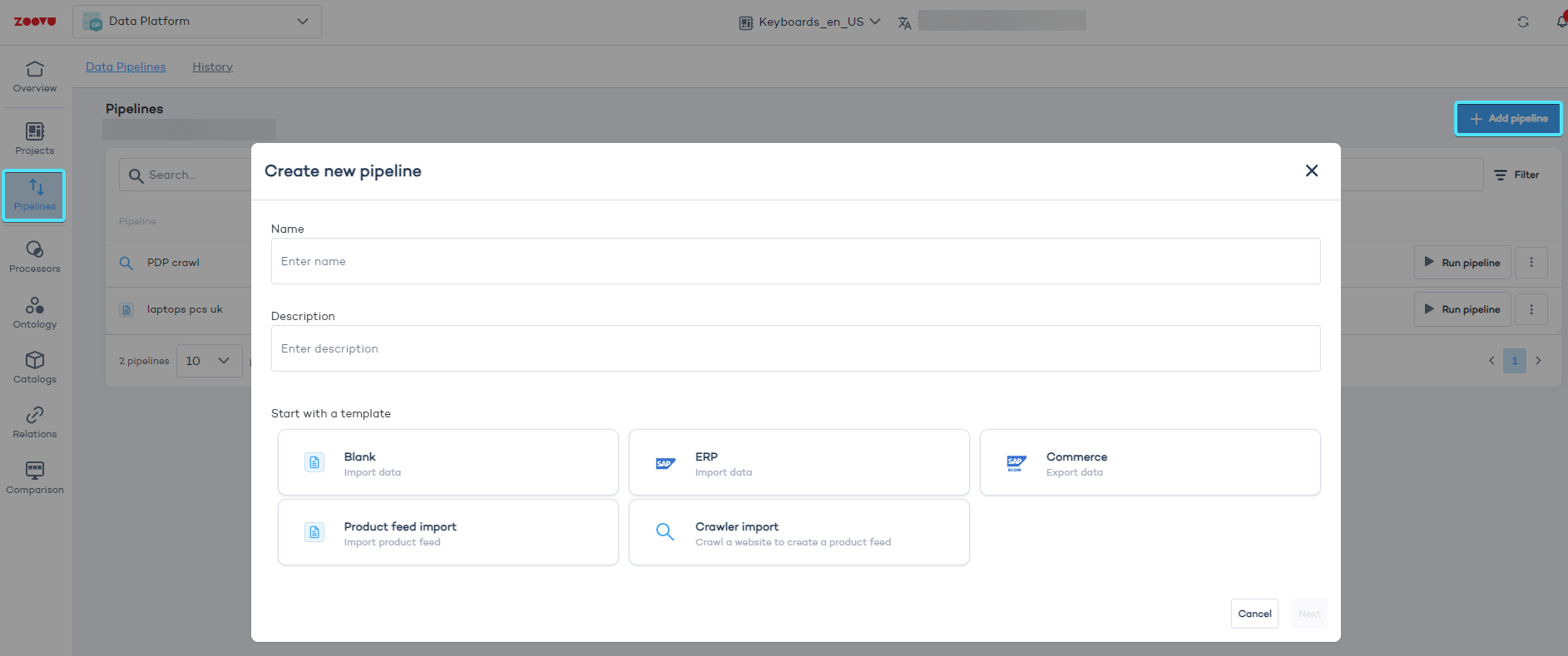Screen dimensions: 1568x656
Task: Go to Projects in sidebar
Action: [x=35, y=139]
